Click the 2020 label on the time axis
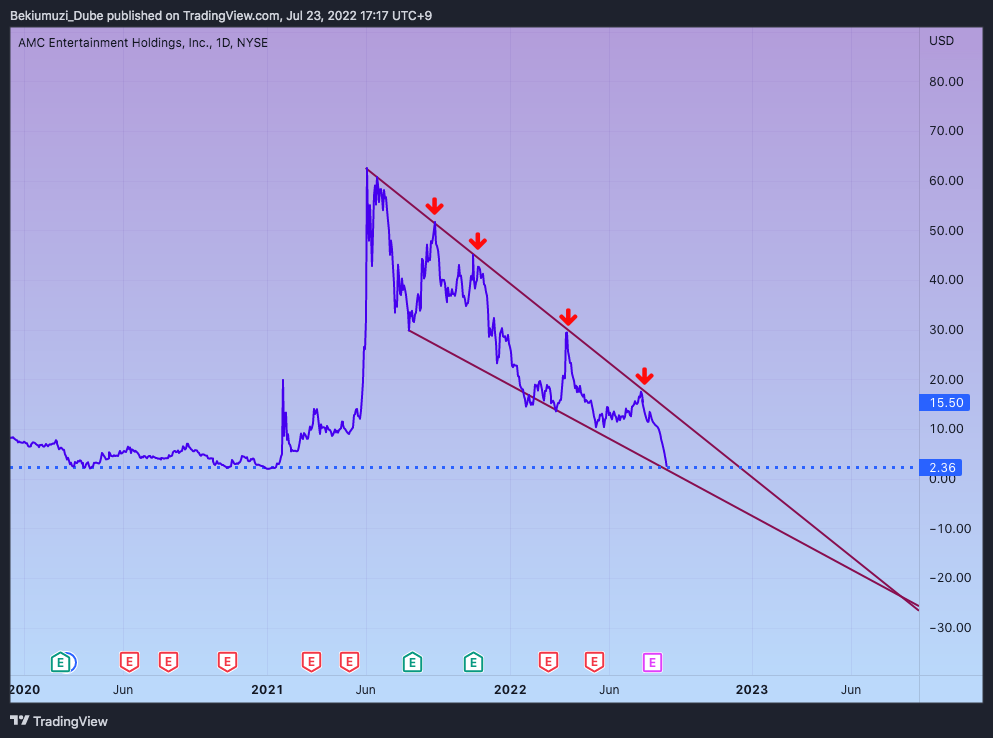Image resolution: width=993 pixels, height=738 pixels. 25,690
